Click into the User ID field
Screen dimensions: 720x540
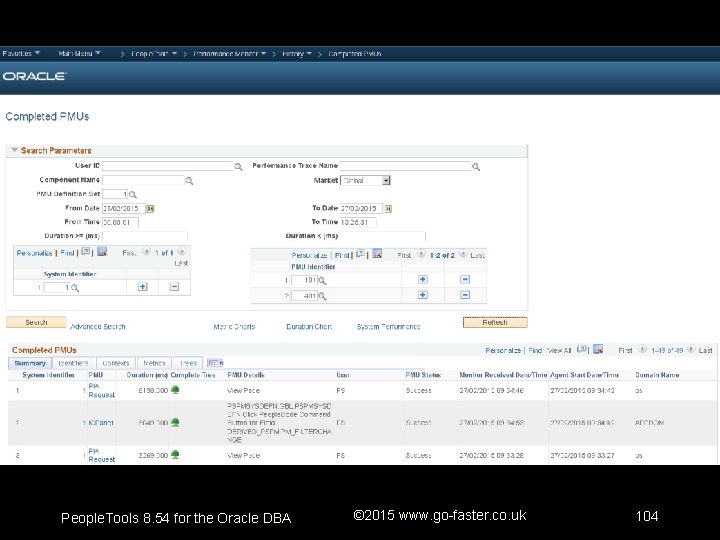[168, 166]
